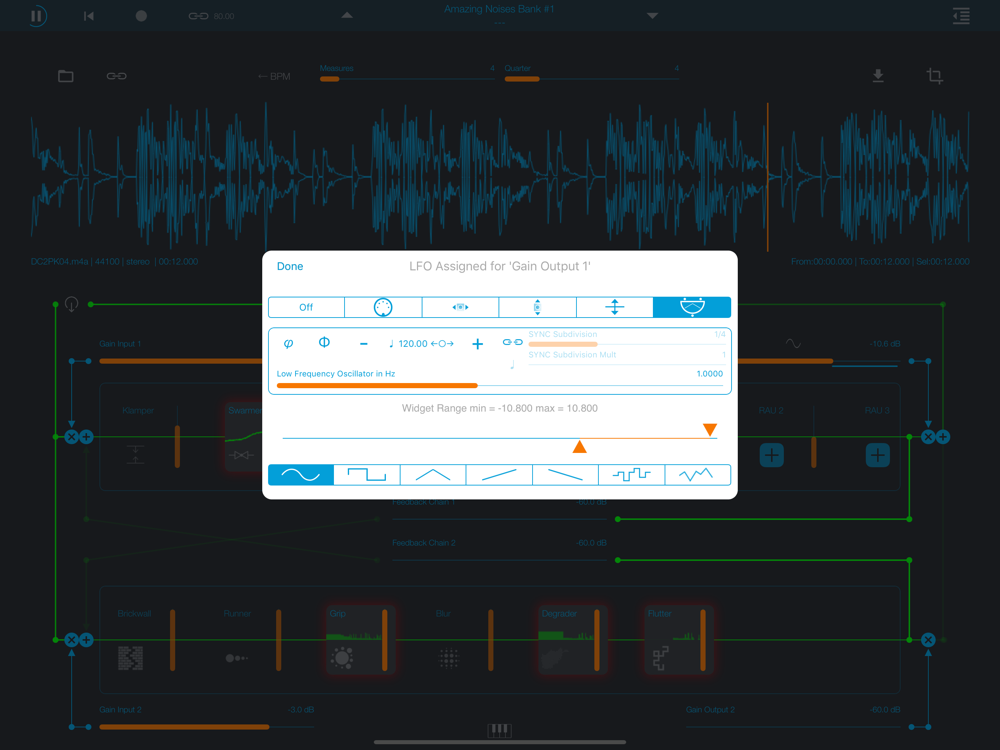Go to next preset with down arrow

pos(652,15)
